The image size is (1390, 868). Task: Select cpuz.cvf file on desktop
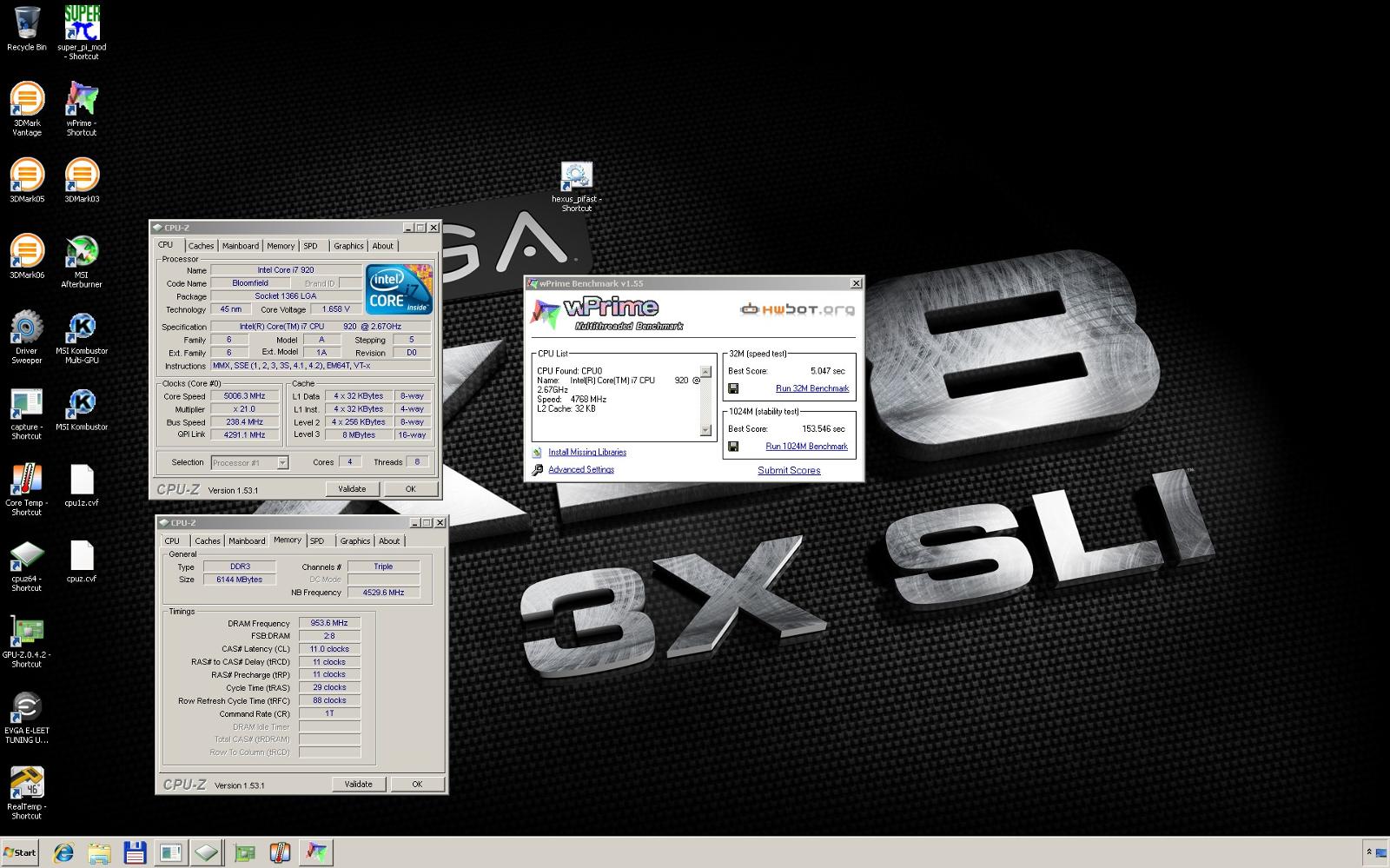pyautogui.click(x=82, y=560)
